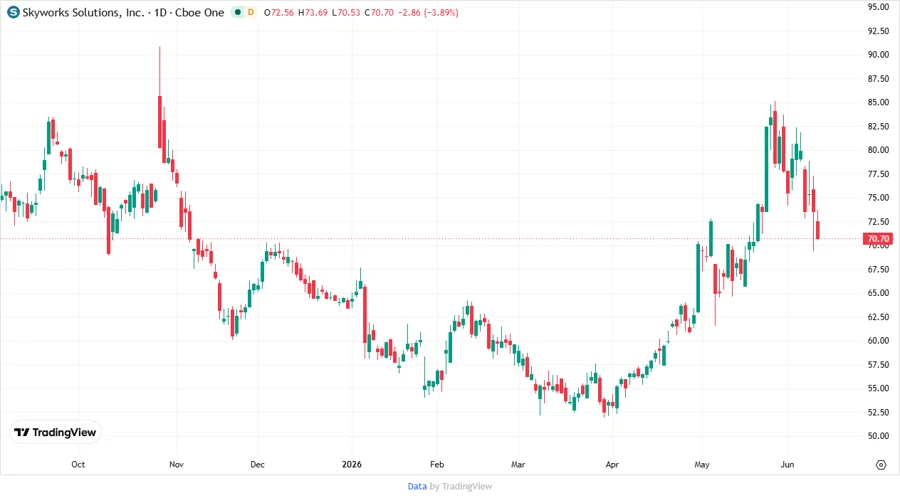Click the open value O72.56
The image size is (900, 498).
pyautogui.click(x=278, y=13)
